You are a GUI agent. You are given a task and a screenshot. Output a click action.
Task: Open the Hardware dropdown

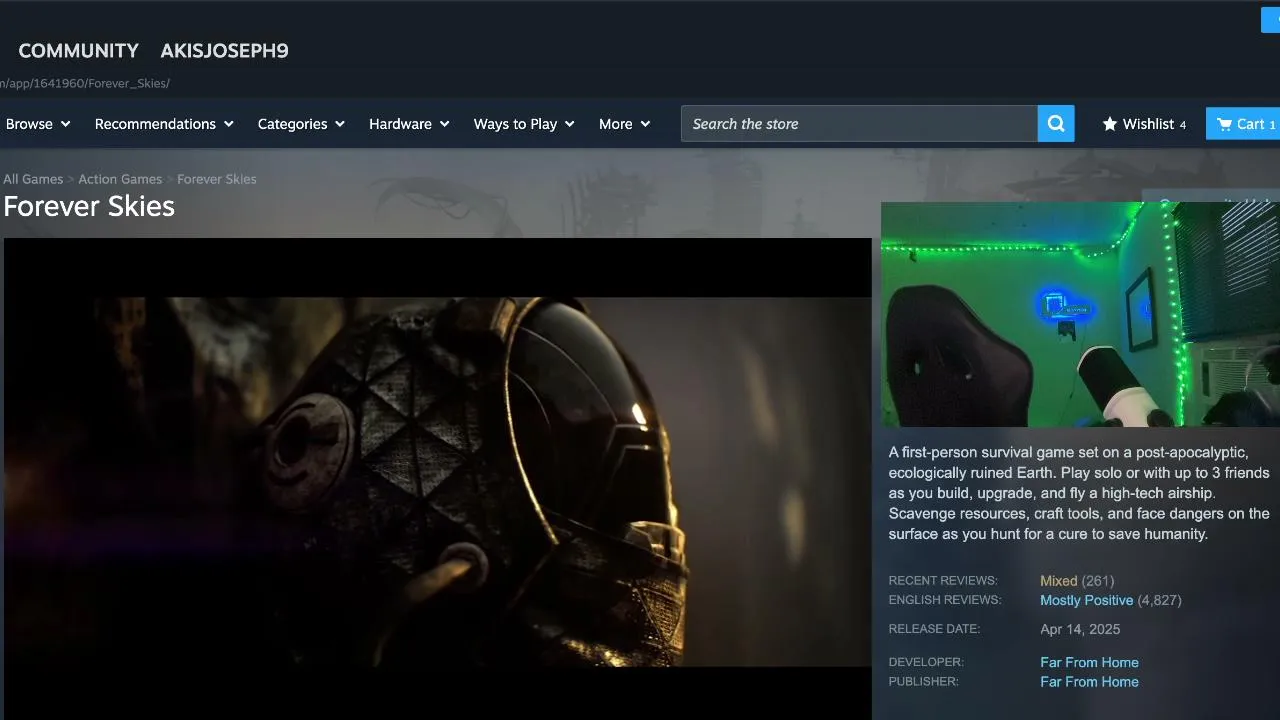coord(409,124)
